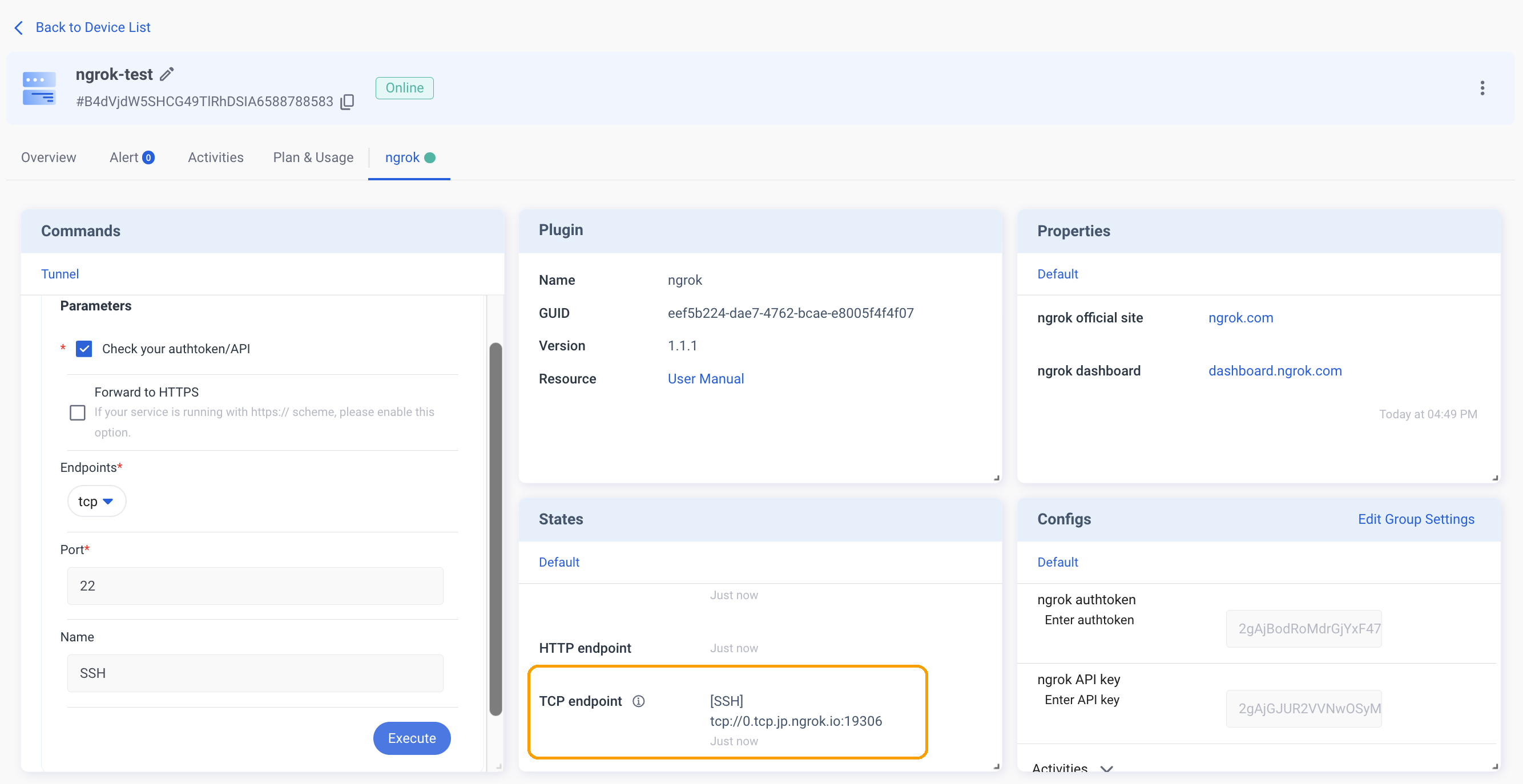
Task: Click the ngrok-test device name
Action: (114, 74)
